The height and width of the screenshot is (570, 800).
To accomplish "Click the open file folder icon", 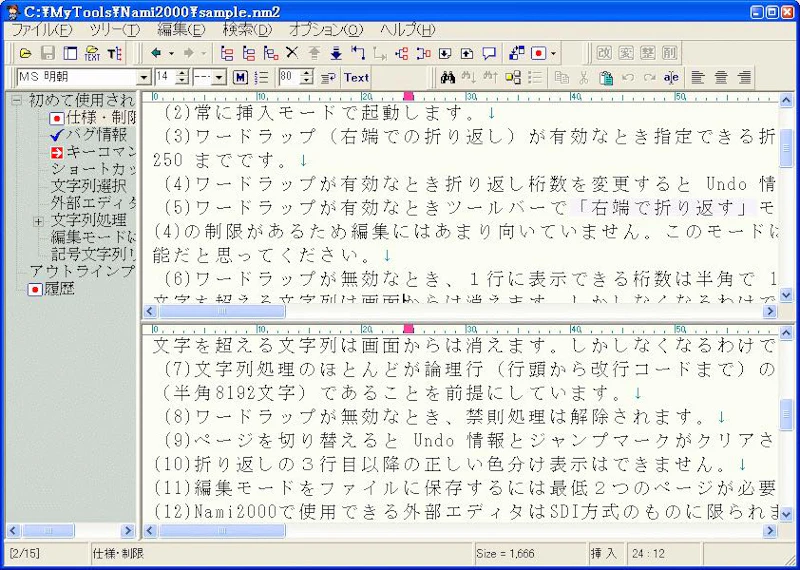I will point(26,53).
